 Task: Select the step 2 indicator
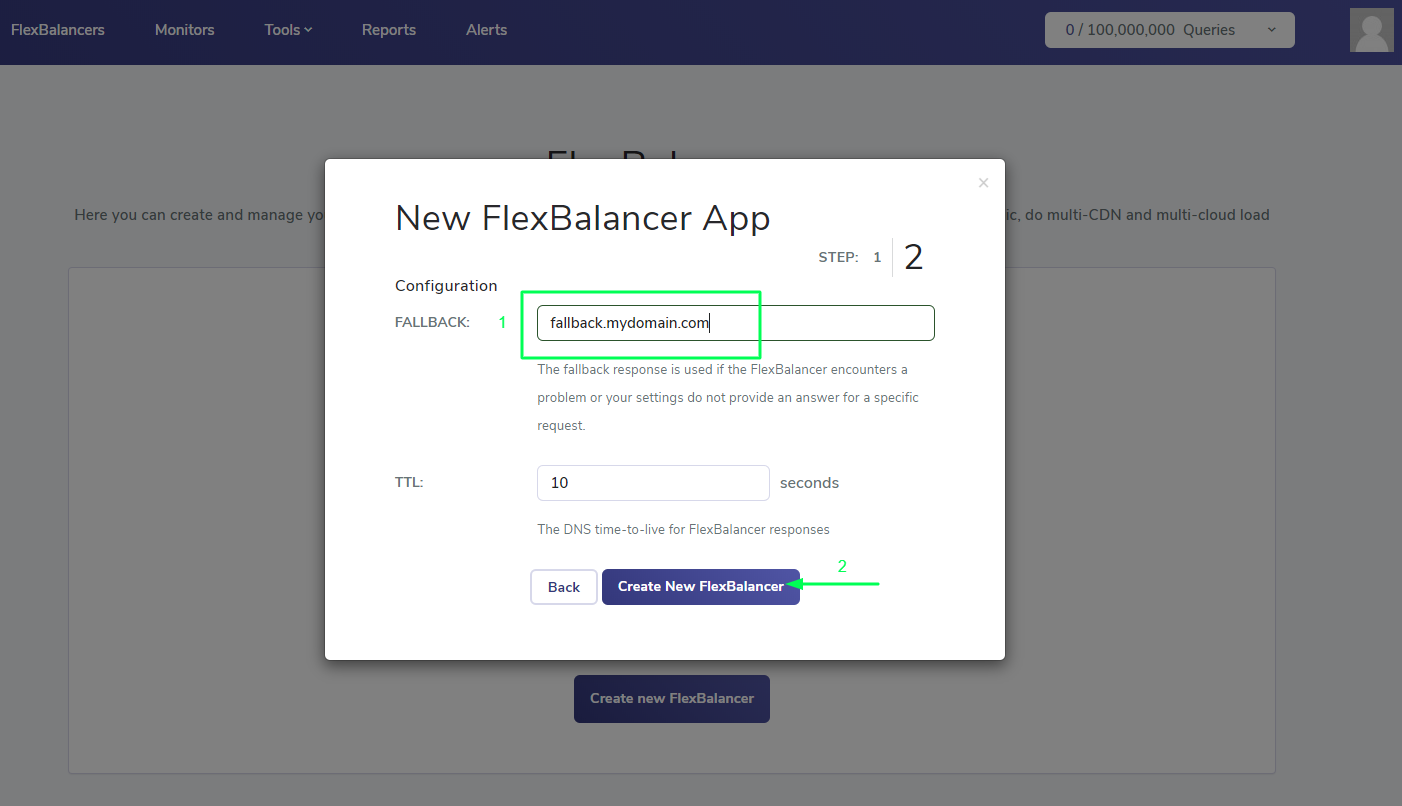coord(913,257)
